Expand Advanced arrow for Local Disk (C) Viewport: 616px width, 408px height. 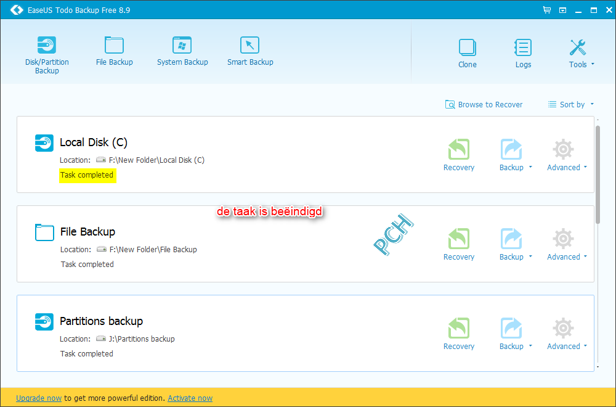585,167
